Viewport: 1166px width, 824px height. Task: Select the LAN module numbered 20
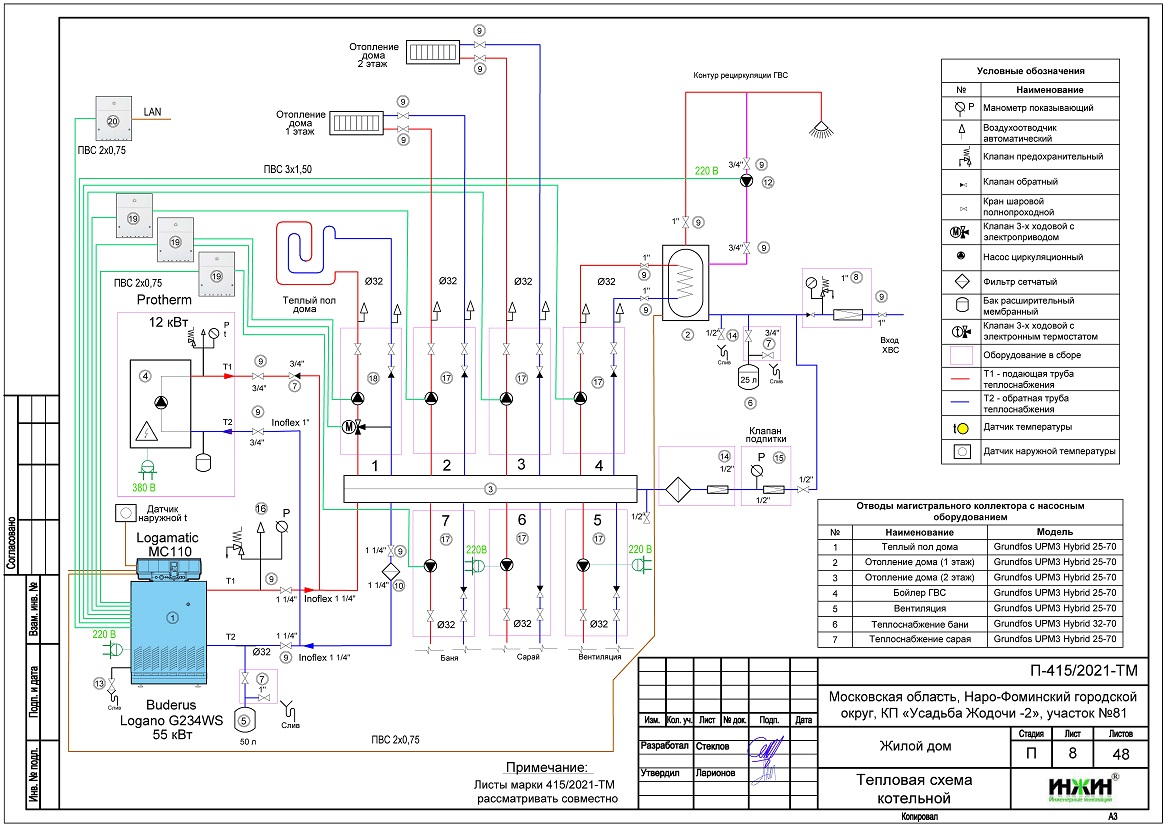pyautogui.click(x=112, y=118)
